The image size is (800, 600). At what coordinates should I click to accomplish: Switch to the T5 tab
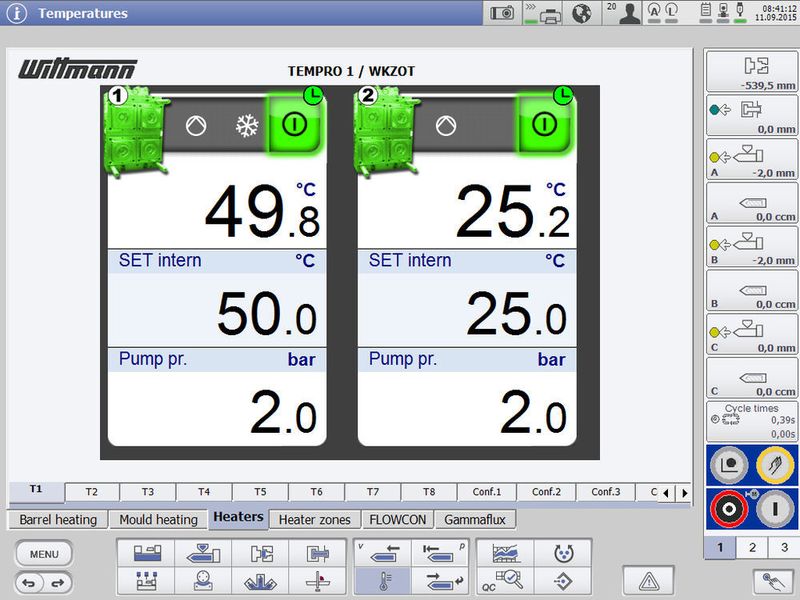[x=260, y=492]
